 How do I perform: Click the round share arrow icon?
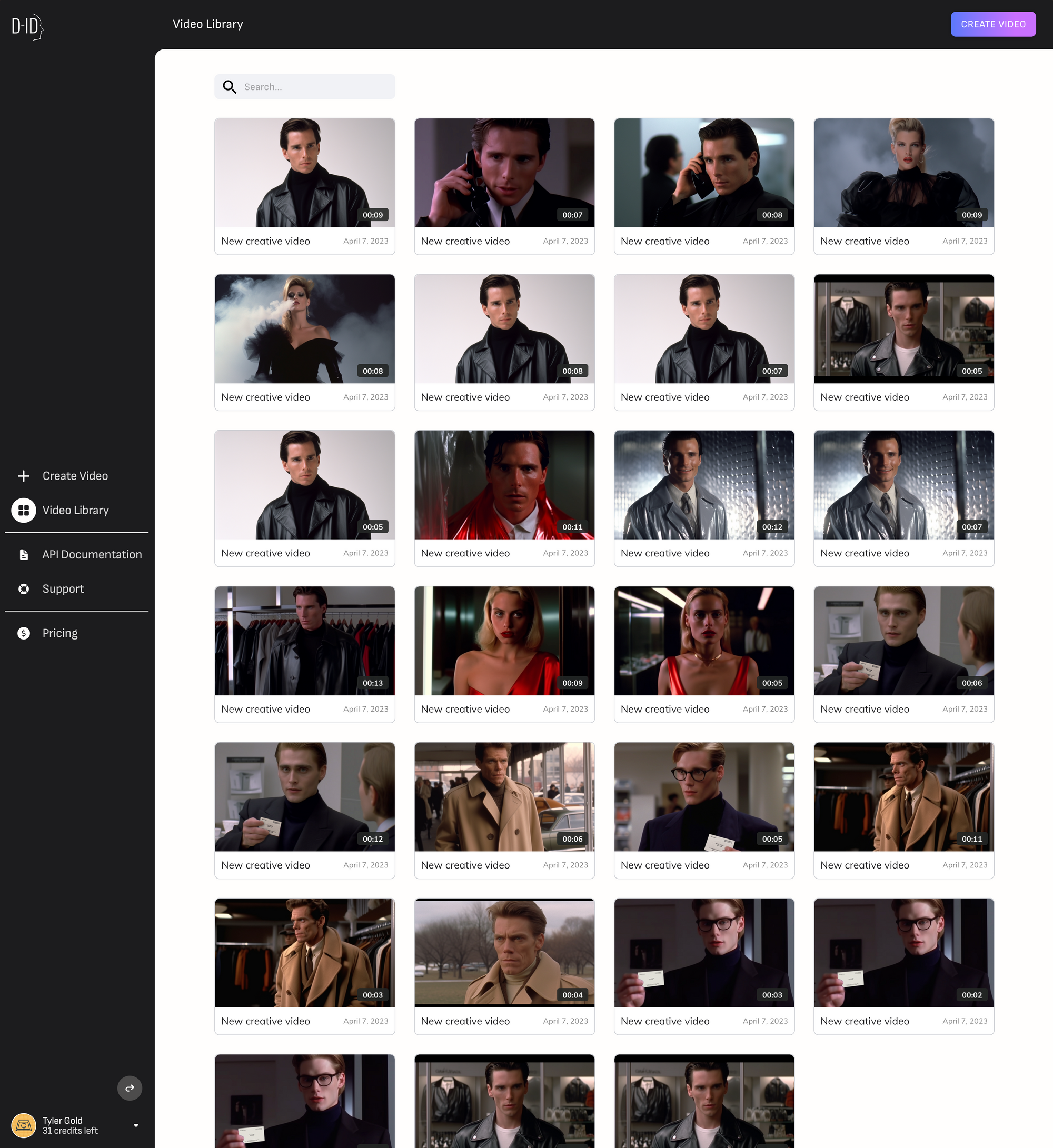[130, 1087]
